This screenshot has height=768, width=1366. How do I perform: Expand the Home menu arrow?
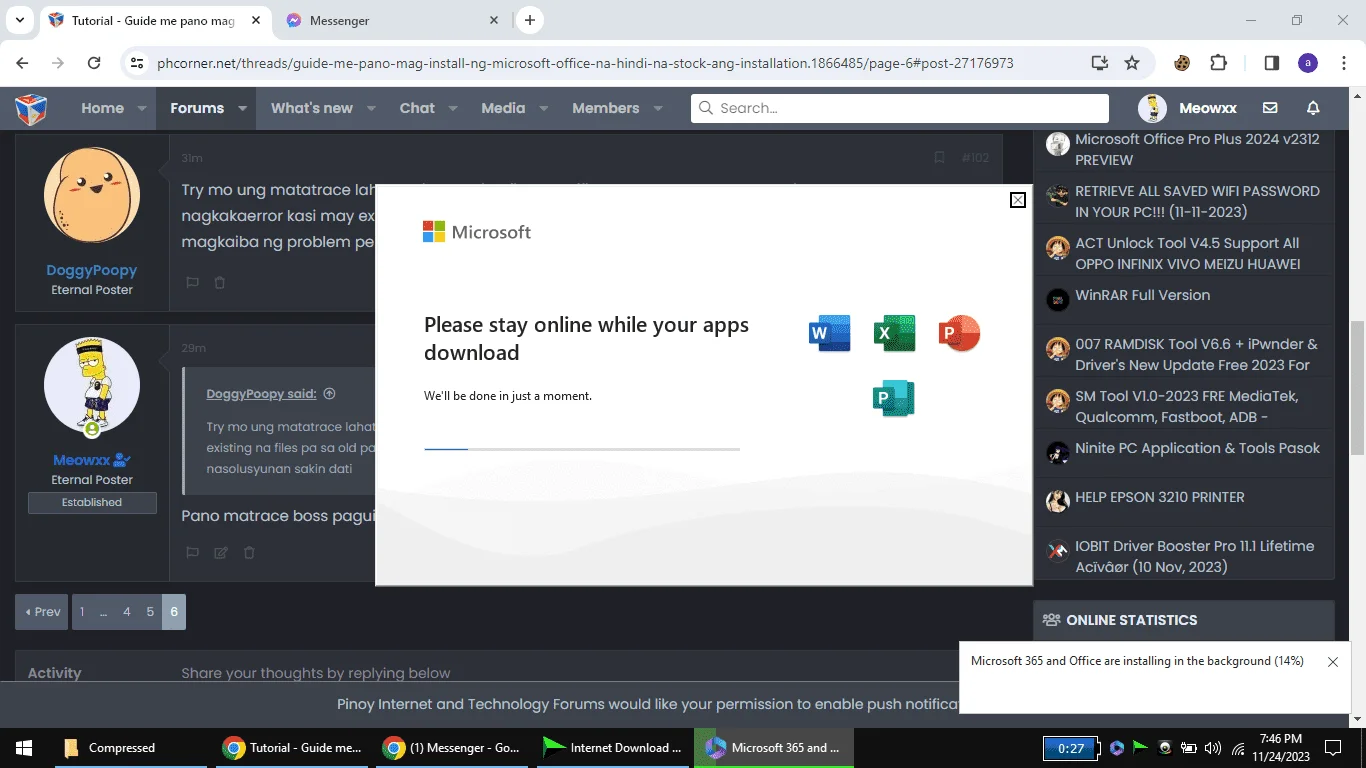click(x=142, y=108)
